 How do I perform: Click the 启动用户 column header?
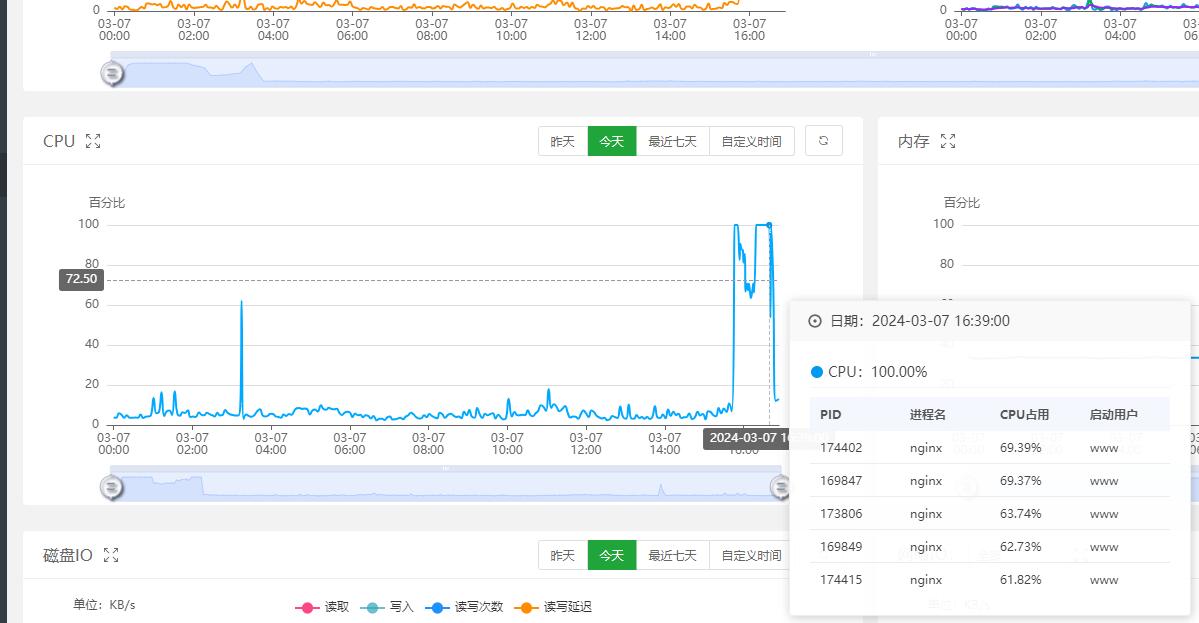pos(1113,415)
